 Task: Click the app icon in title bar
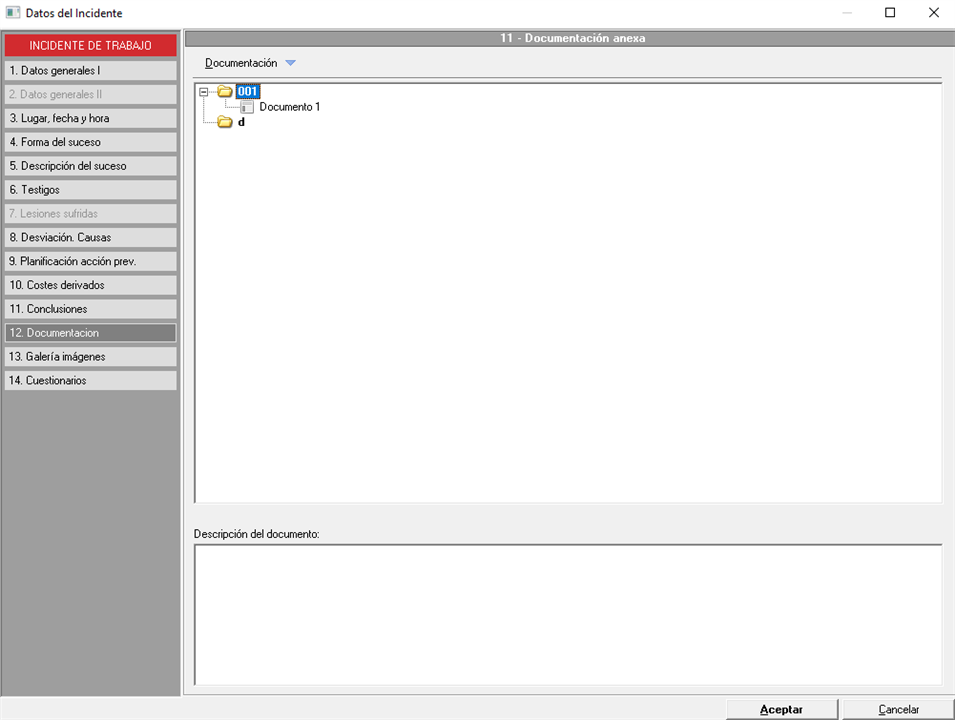[13, 13]
